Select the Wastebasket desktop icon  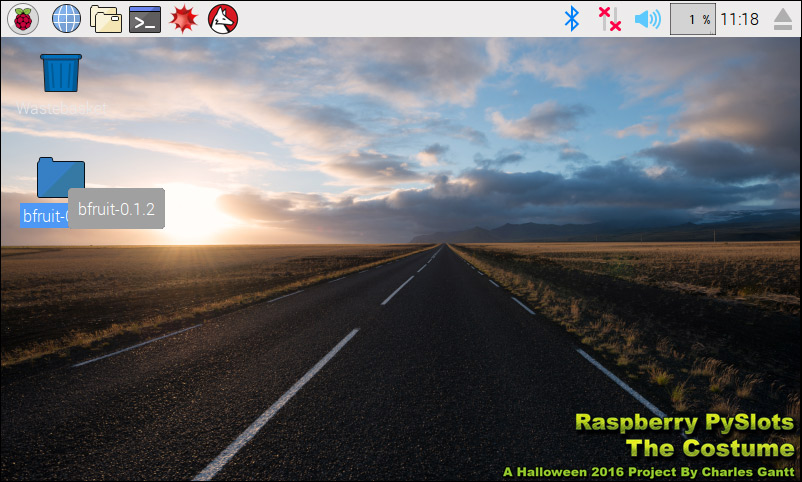coord(61,73)
